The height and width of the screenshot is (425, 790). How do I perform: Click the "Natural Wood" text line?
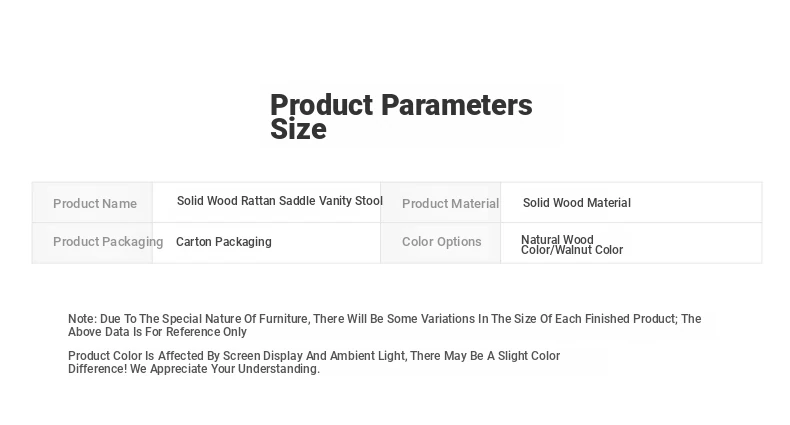[x=557, y=240]
